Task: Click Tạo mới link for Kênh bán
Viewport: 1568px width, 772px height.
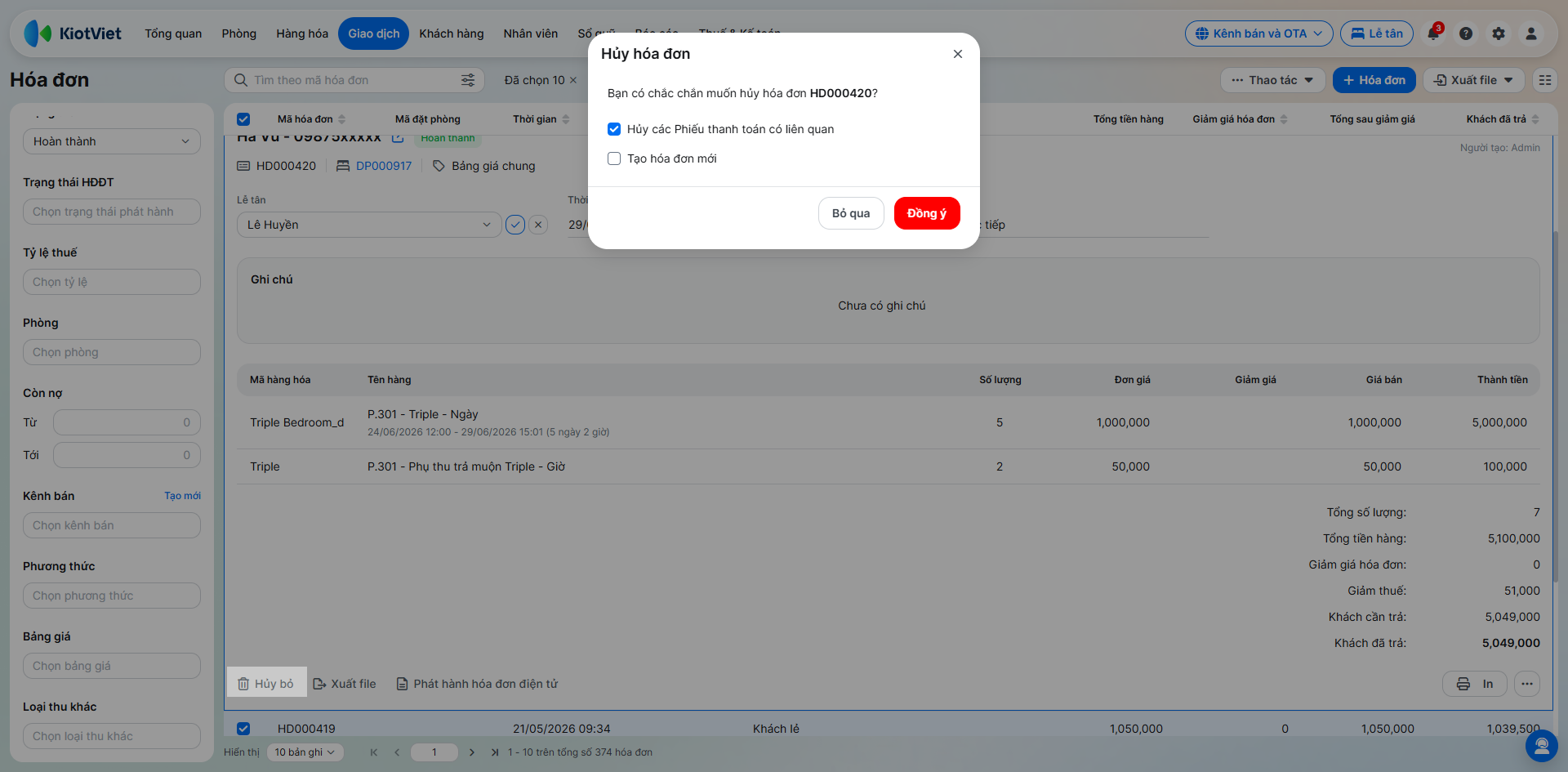Action: [182, 496]
